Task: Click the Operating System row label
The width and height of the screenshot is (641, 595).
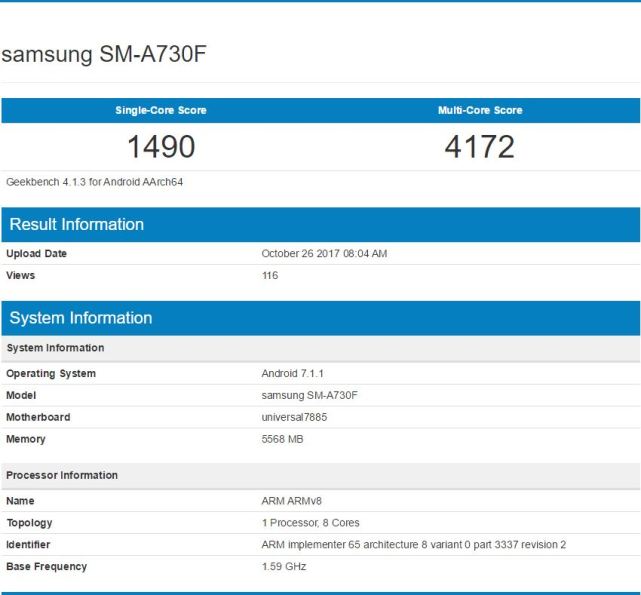Action: pyautogui.click(x=51, y=374)
